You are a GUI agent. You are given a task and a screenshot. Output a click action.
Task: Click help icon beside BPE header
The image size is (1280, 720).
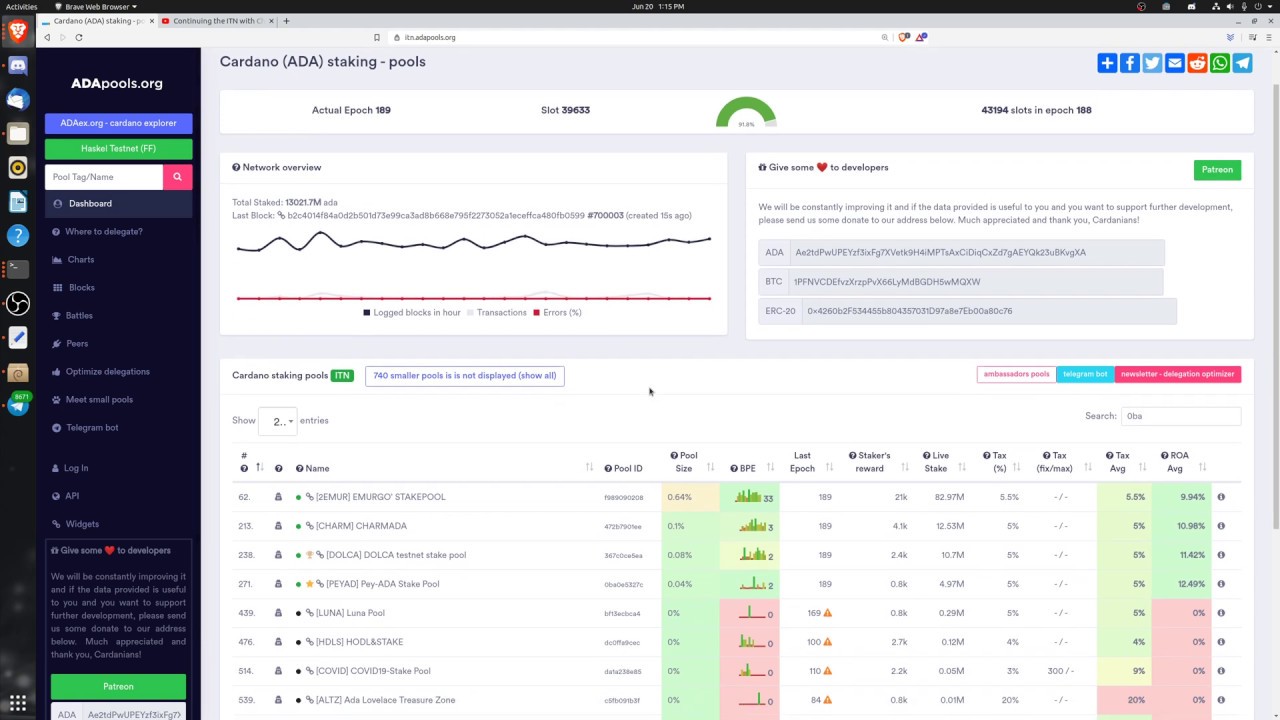click(x=734, y=468)
